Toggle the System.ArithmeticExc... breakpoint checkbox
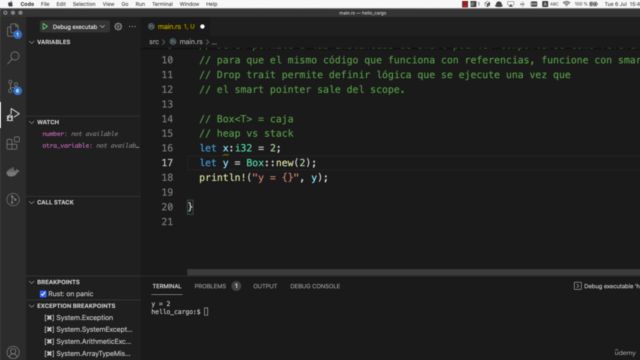The height and width of the screenshot is (360, 640). click(x=49, y=341)
